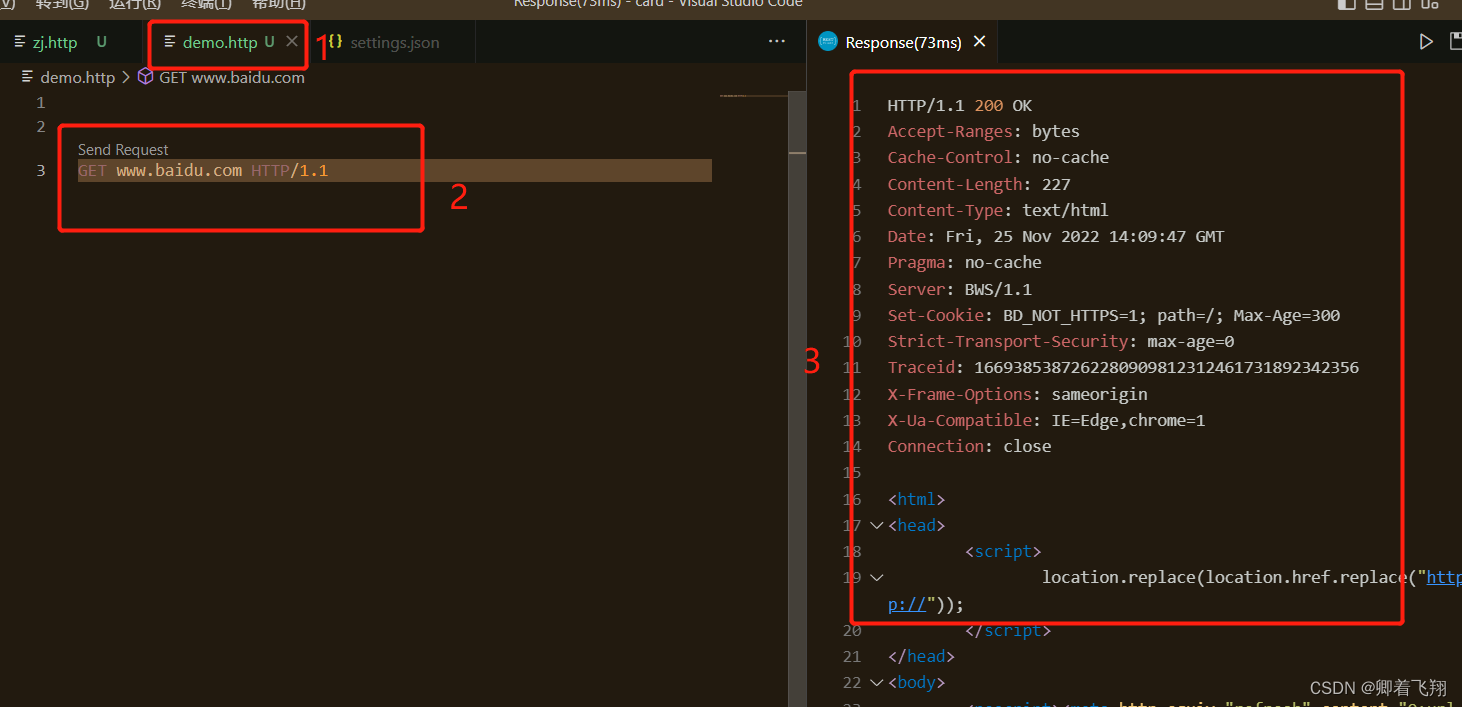Run the request with the play icon
The height and width of the screenshot is (707, 1462).
tap(1426, 42)
